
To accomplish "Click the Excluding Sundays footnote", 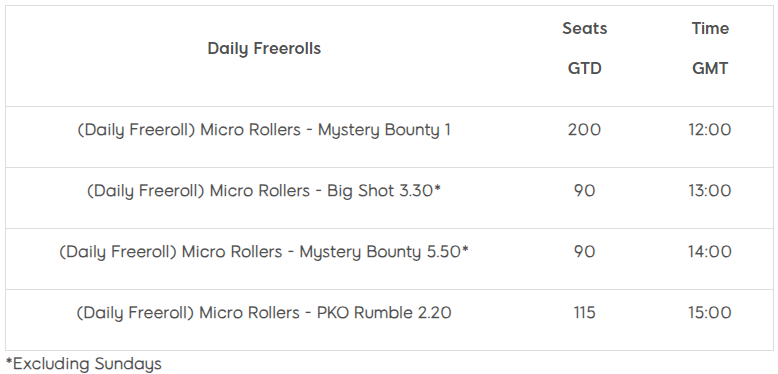I will coord(84,364).
